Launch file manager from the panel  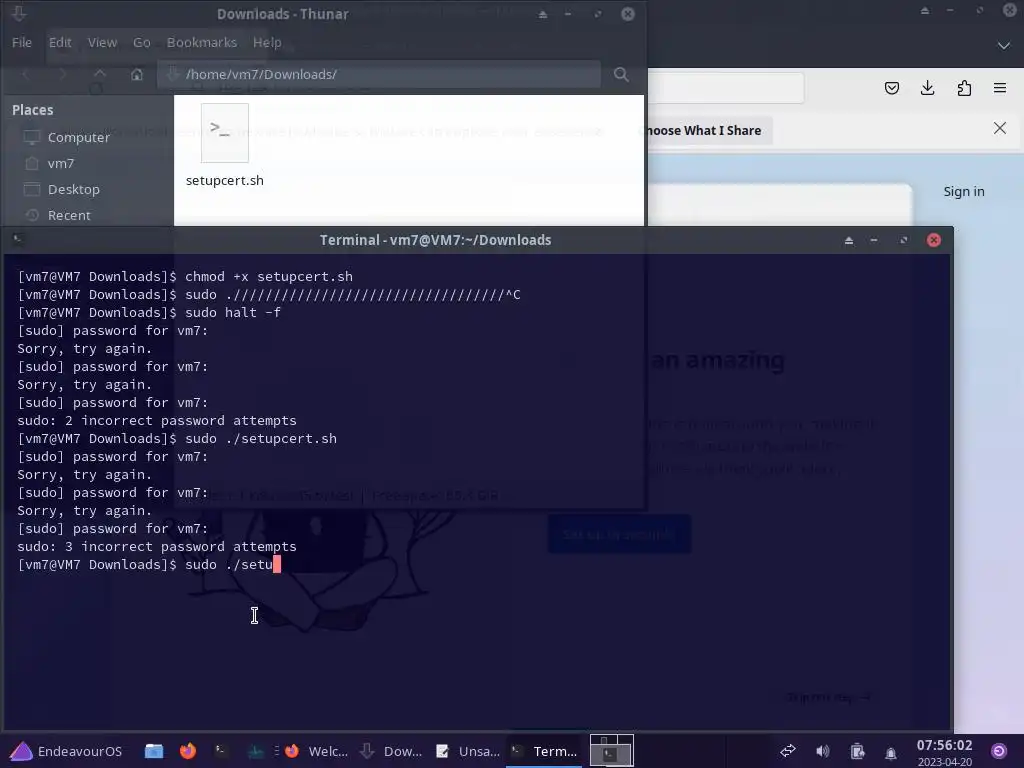pos(154,751)
